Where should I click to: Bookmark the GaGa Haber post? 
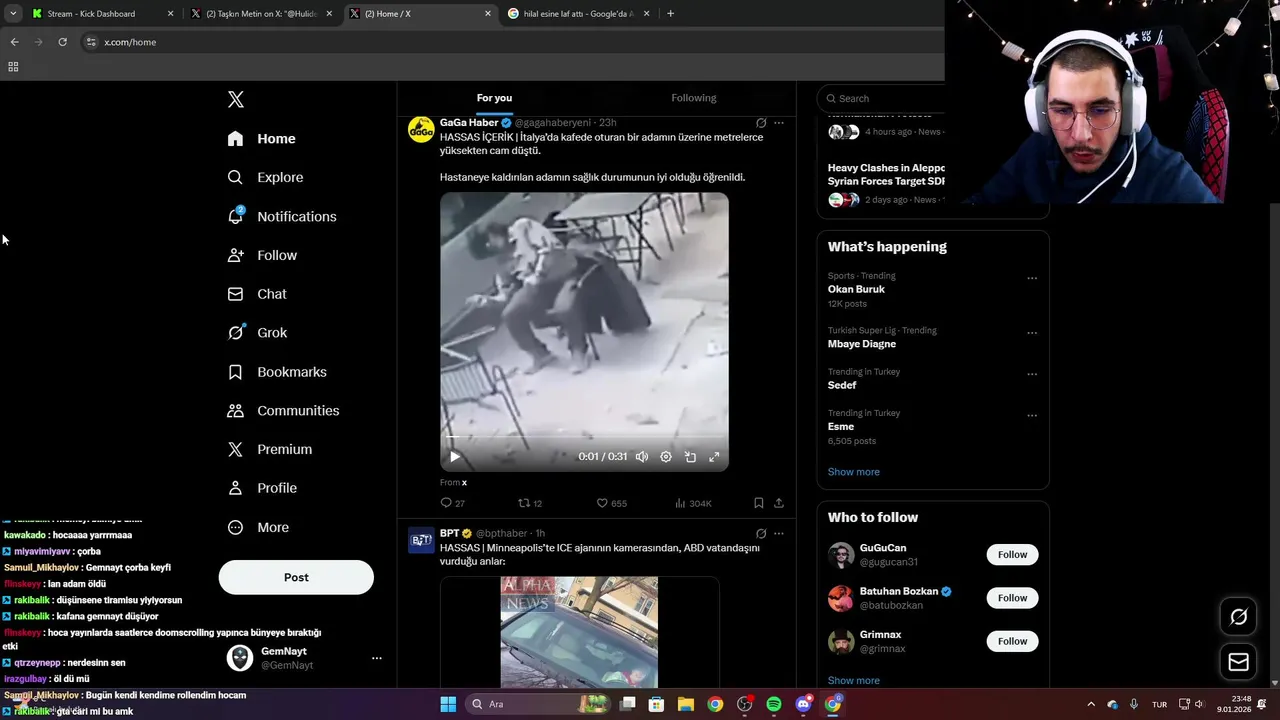(x=759, y=503)
